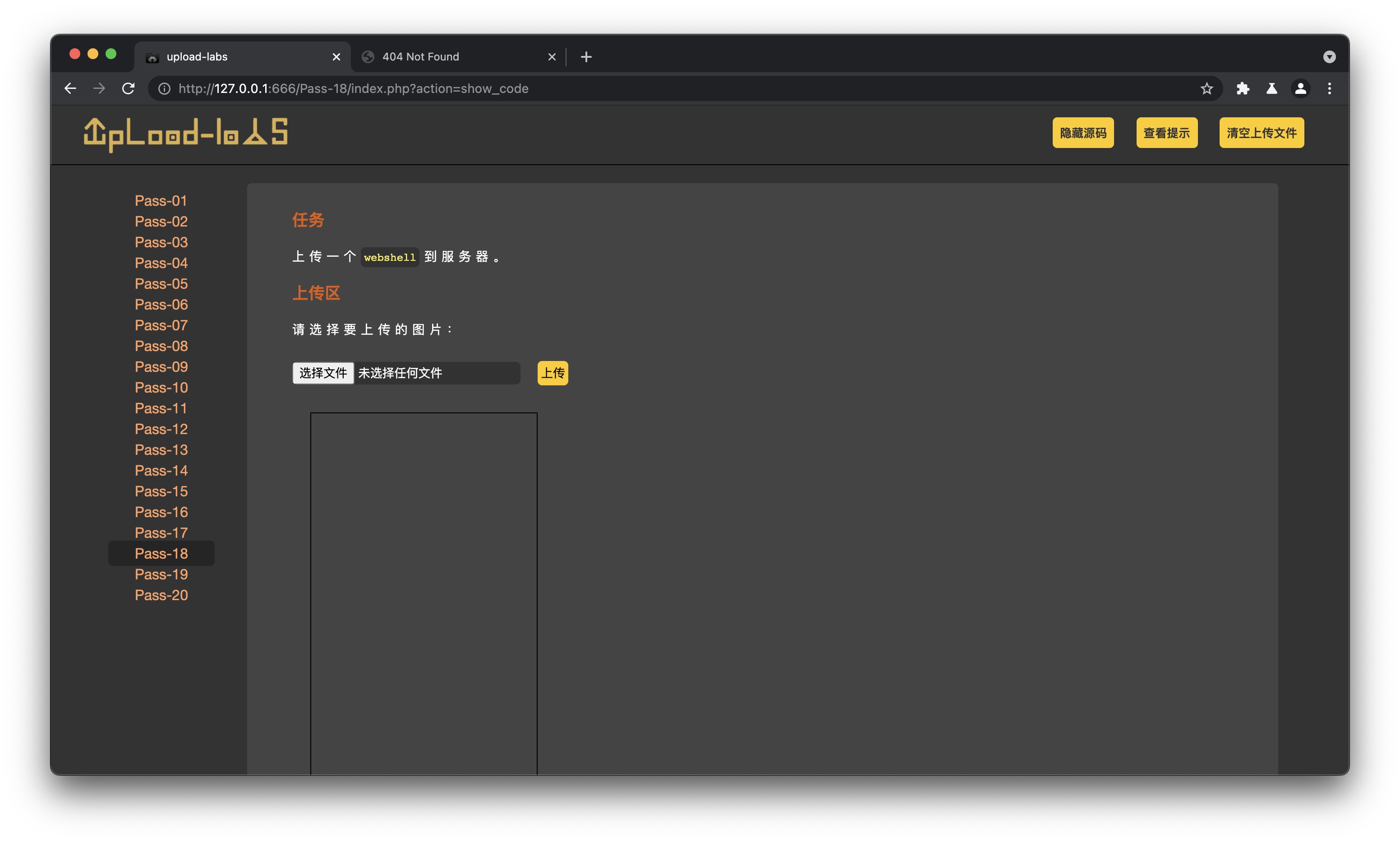The width and height of the screenshot is (1400, 842).
Task: Click the 清空上传文件 button
Action: pos(1261,133)
